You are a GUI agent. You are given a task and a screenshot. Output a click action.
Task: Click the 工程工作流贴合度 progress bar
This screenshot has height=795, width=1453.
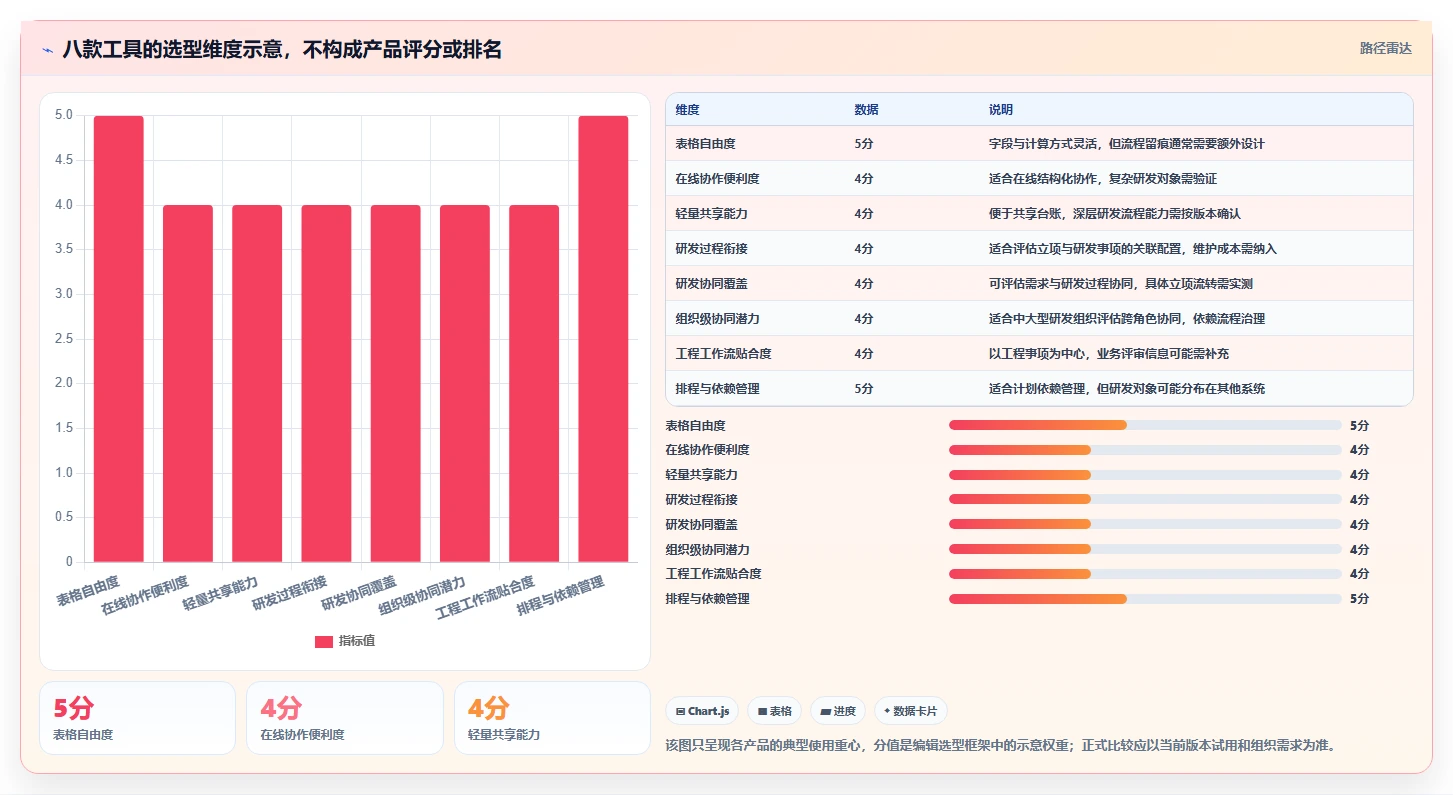[1145, 574]
